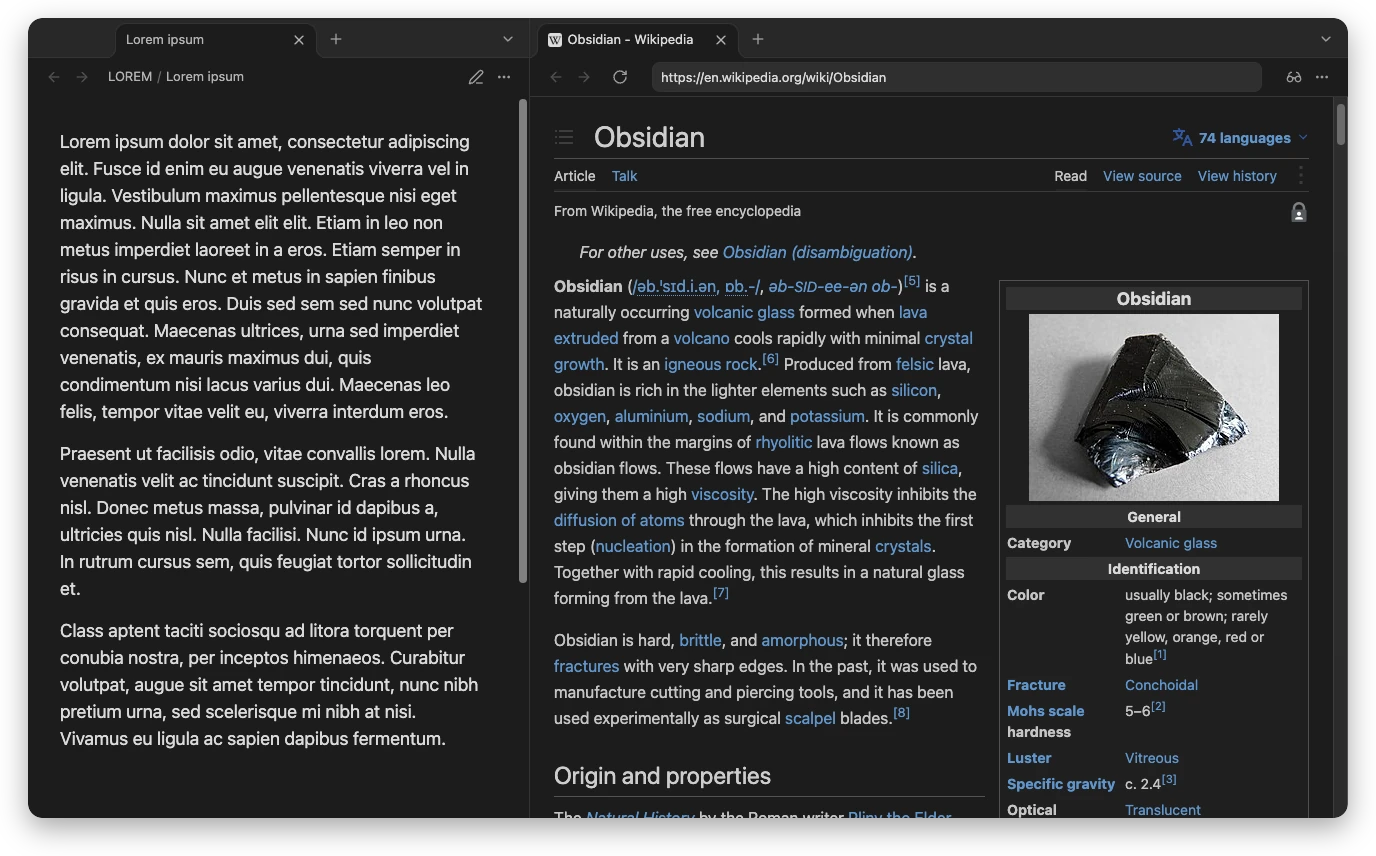Go back in the Lorem ipsum note pane
The width and height of the screenshot is (1376, 856).
[x=54, y=77]
